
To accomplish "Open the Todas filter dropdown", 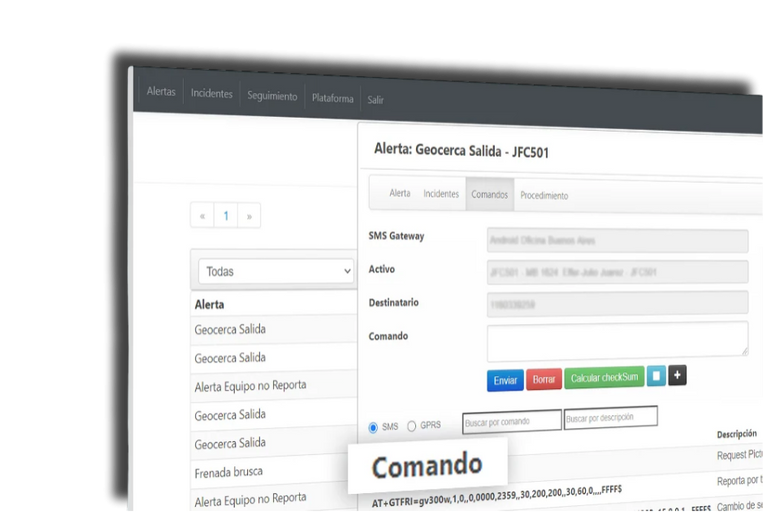I will coord(277,271).
